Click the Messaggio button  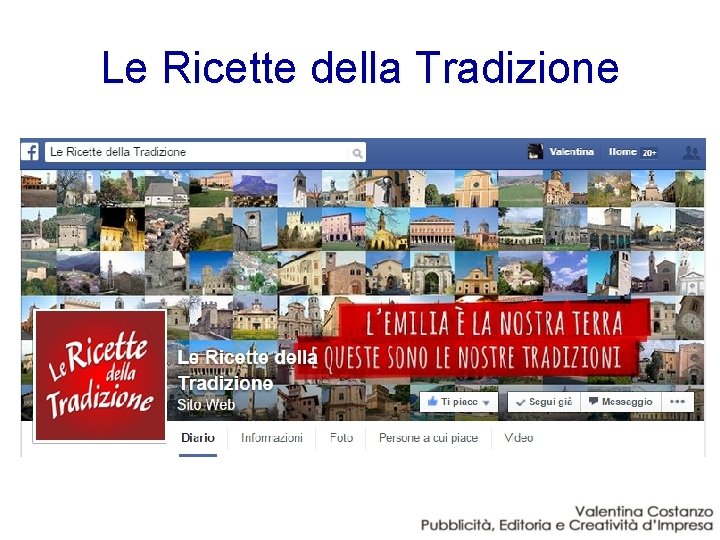click(x=621, y=402)
